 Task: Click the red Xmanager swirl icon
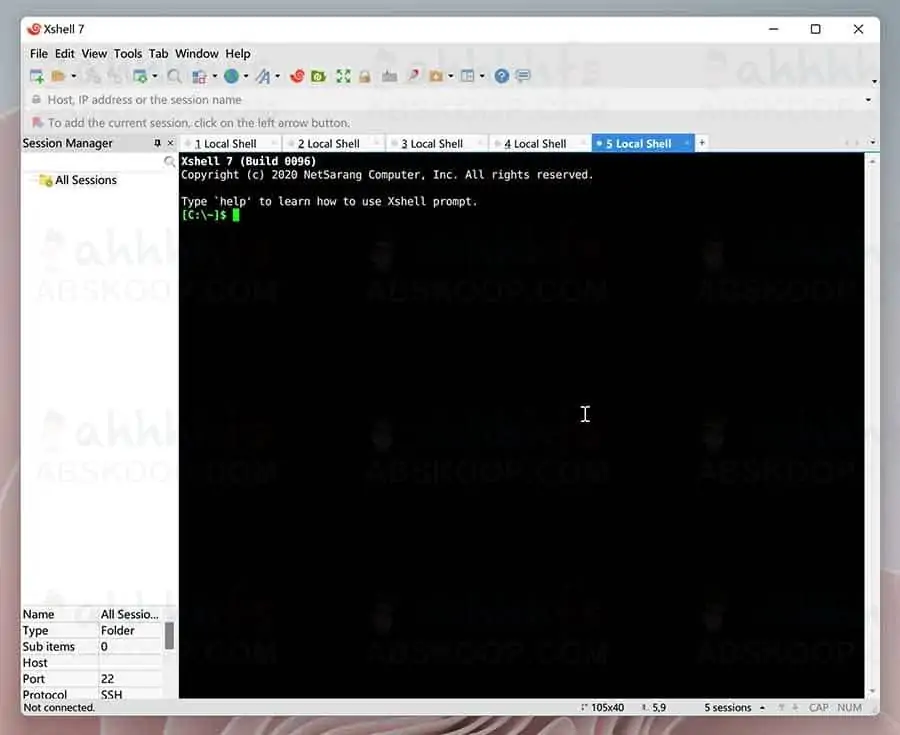click(x=297, y=76)
